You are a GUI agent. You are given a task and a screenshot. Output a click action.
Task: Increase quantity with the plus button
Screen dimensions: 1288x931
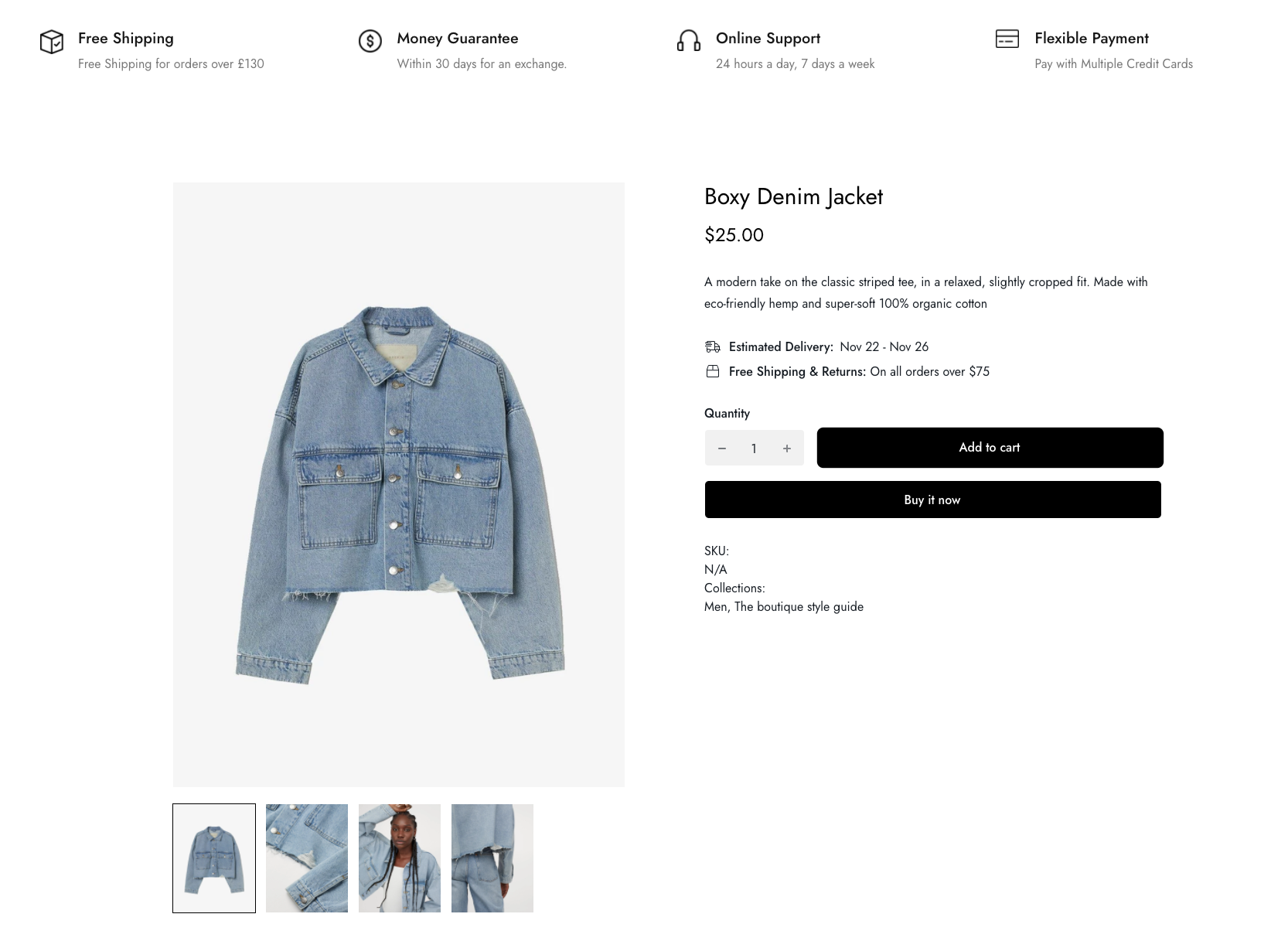pyautogui.click(x=787, y=448)
